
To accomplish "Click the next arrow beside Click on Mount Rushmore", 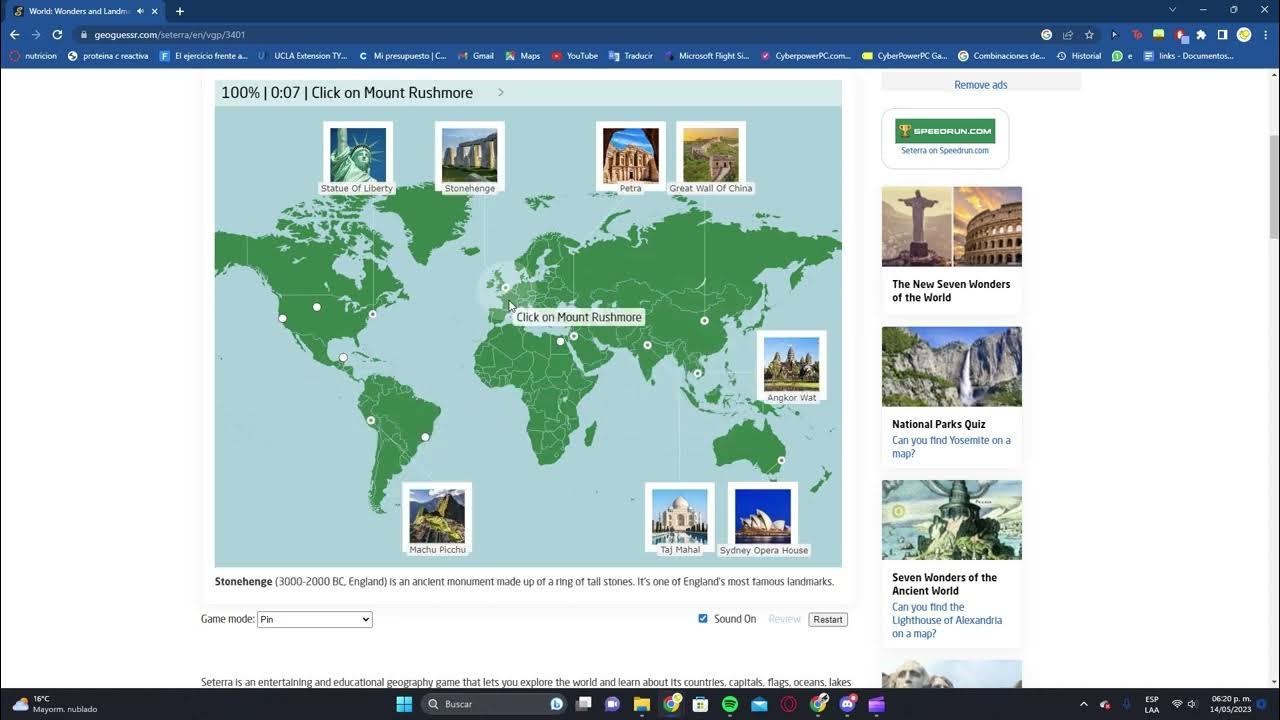I will 501,92.
